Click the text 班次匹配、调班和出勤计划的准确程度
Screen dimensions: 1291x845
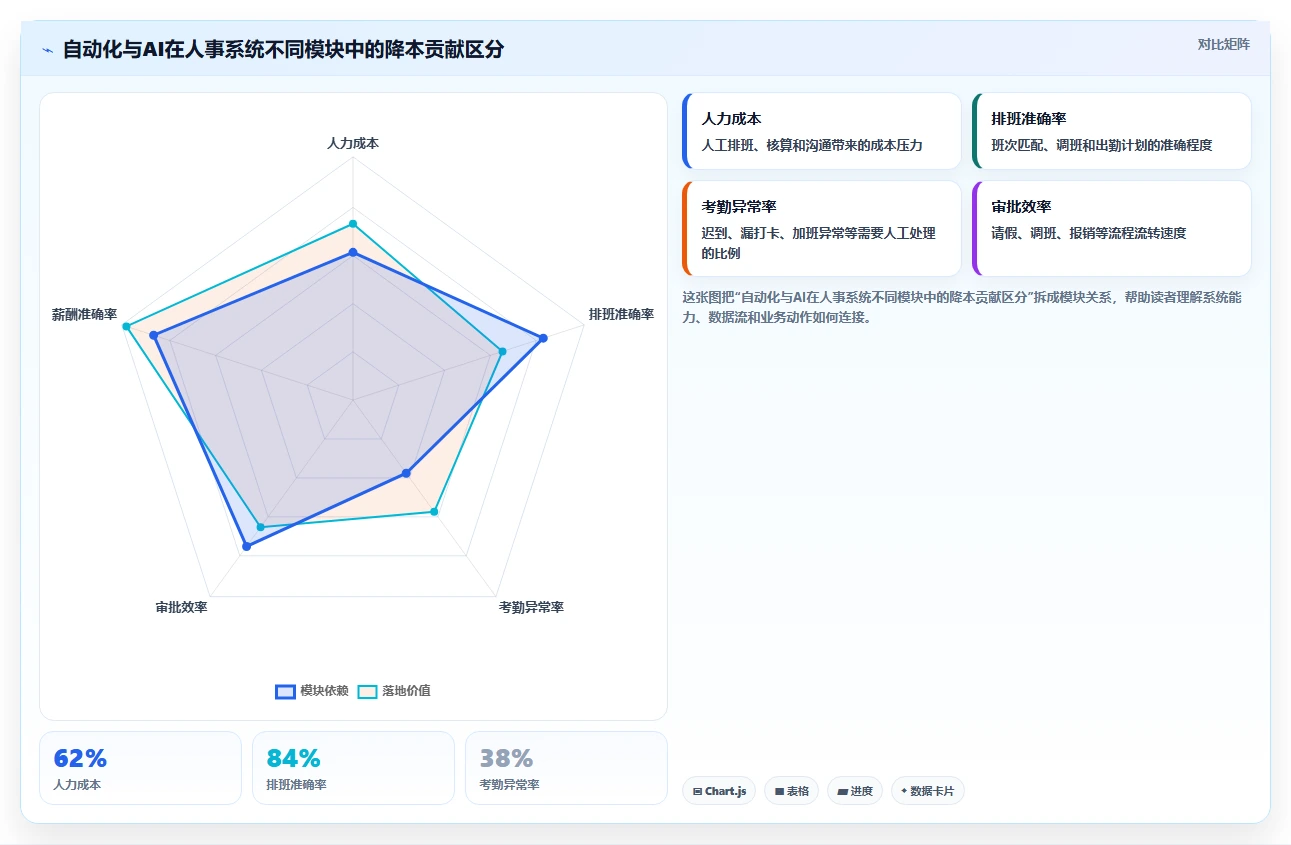pyautogui.click(x=1101, y=145)
